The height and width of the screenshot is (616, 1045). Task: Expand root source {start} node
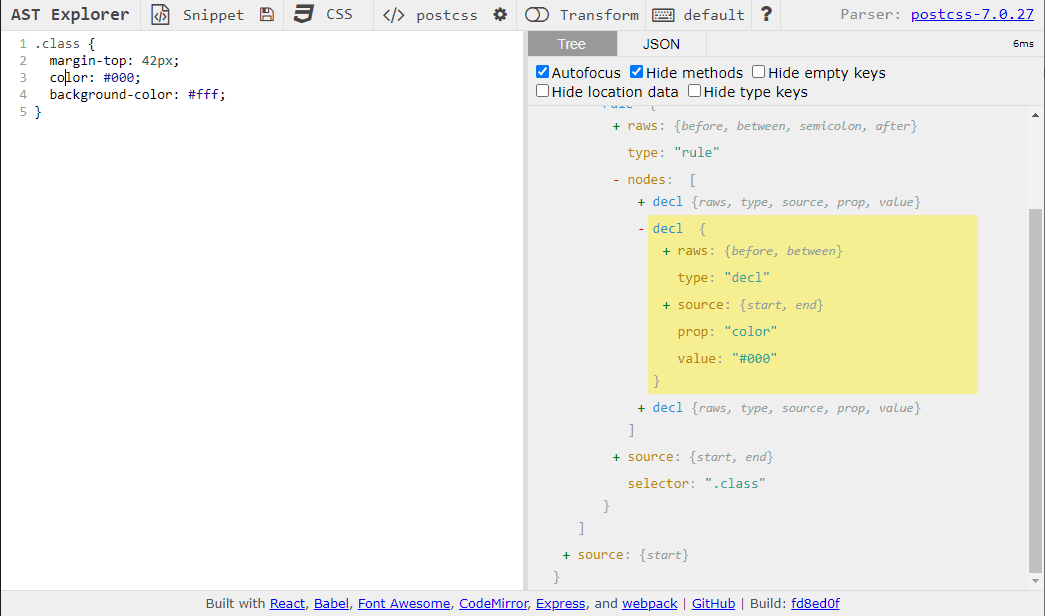(566, 555)
